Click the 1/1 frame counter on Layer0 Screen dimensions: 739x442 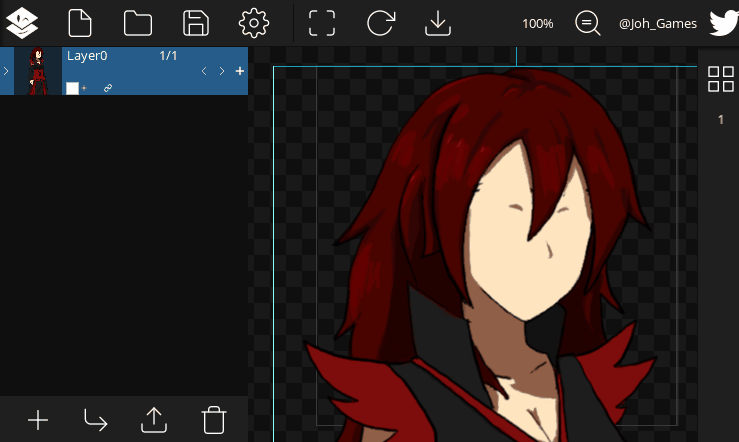pyautogui.click(x=168, y=56)
